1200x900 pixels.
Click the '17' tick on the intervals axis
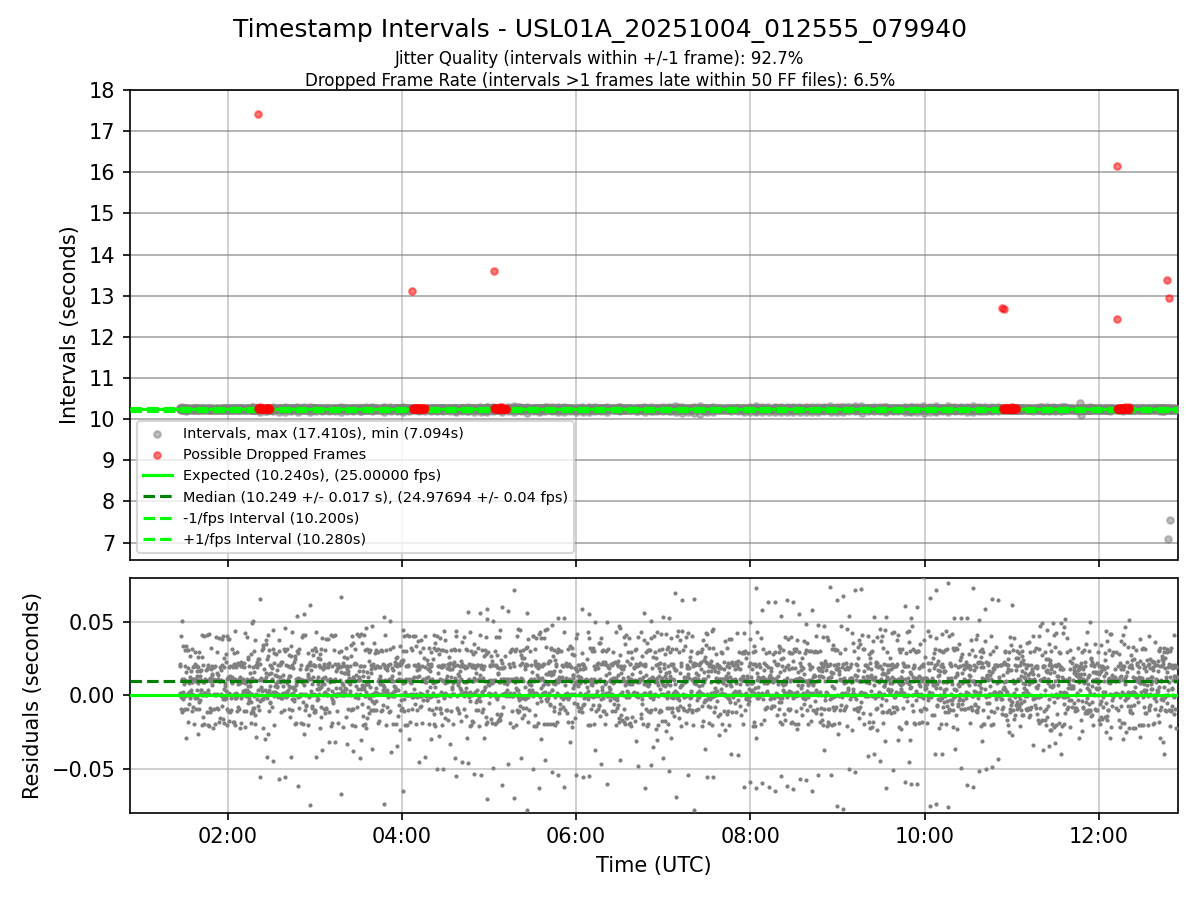(x=104, y=132)
